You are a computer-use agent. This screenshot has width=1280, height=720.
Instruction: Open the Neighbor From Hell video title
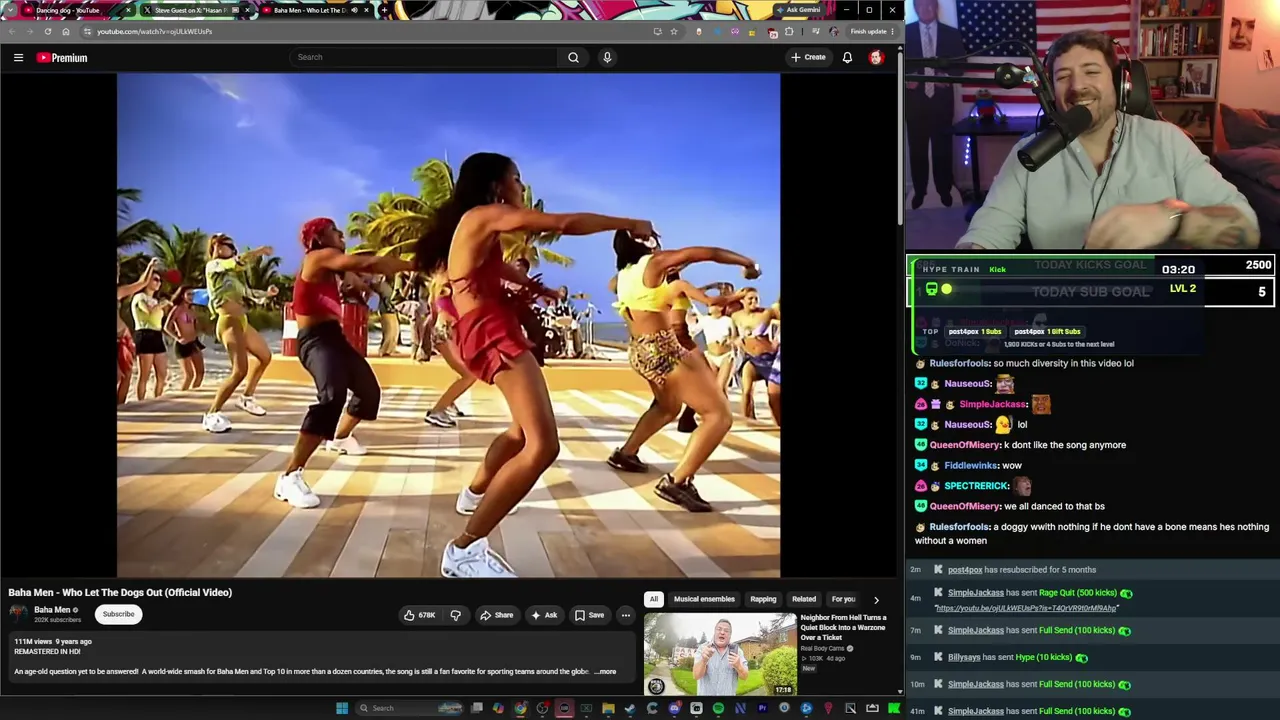pyautogui.click(x=843, y=627)
